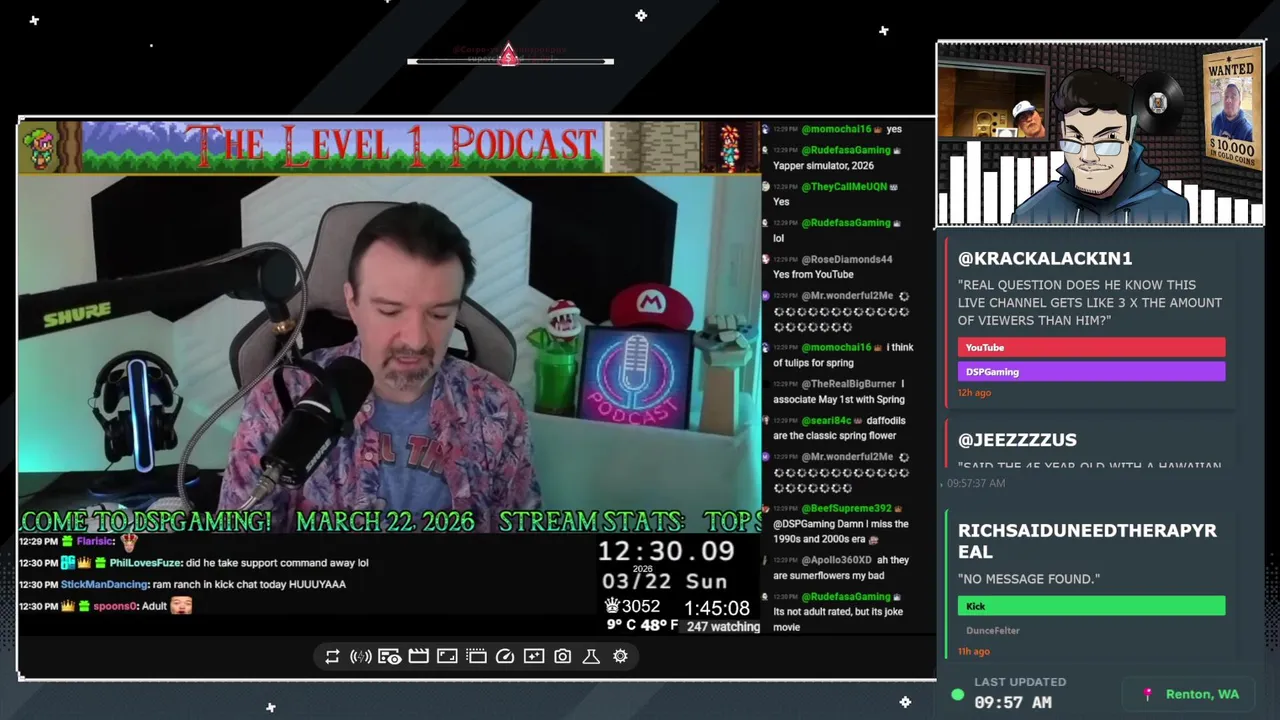The width and height of the screenshot is (1280, 720).
Task: Click the RICHSAIDUNEEDTHERAPYREAL heading
Action: point(1087,541)
